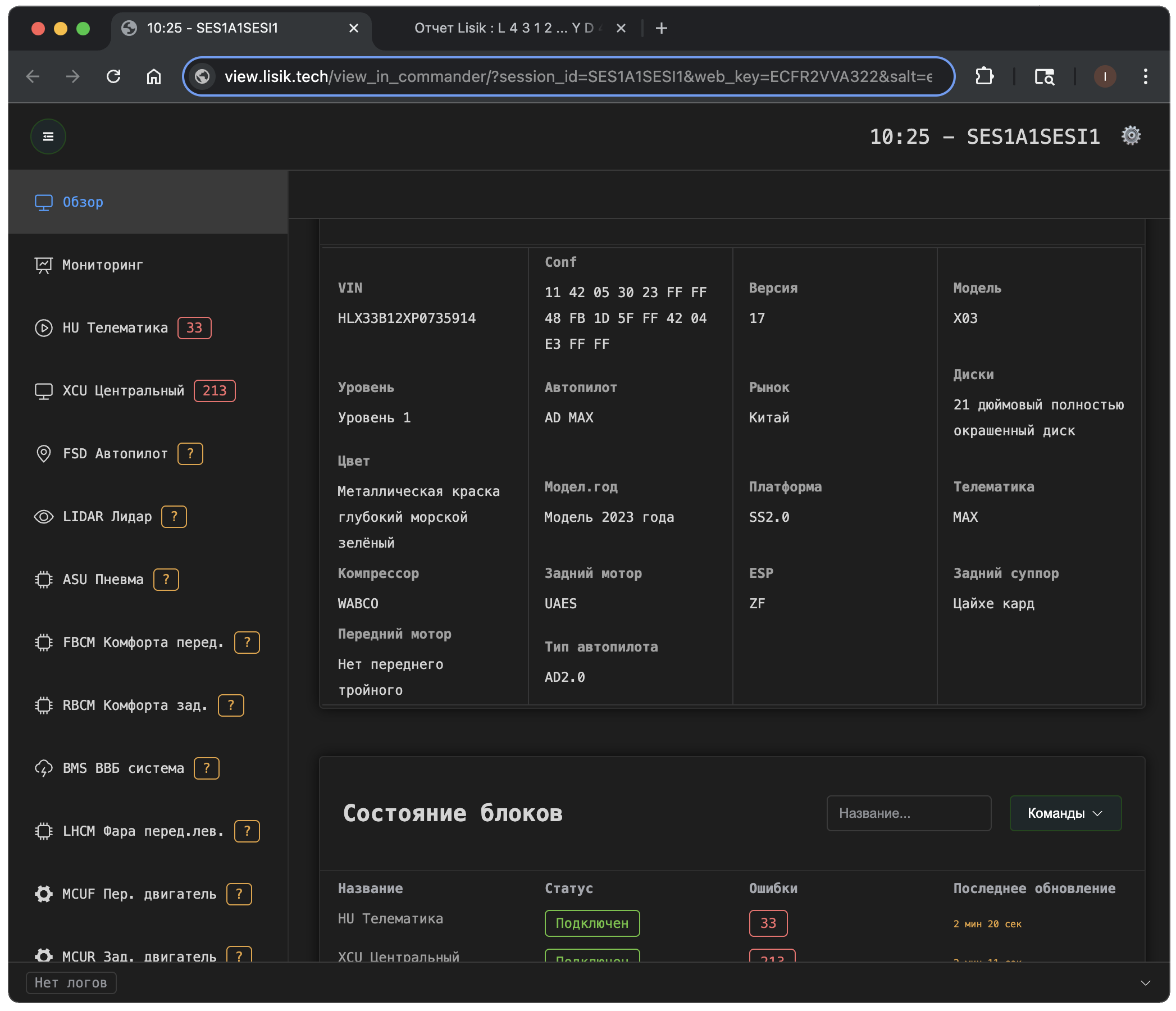Image resolution: width=1176 pixels, height=1011 pixels.
Task: Click the MCUF Пер. двигатель gear icon
Action: (44, 895)
